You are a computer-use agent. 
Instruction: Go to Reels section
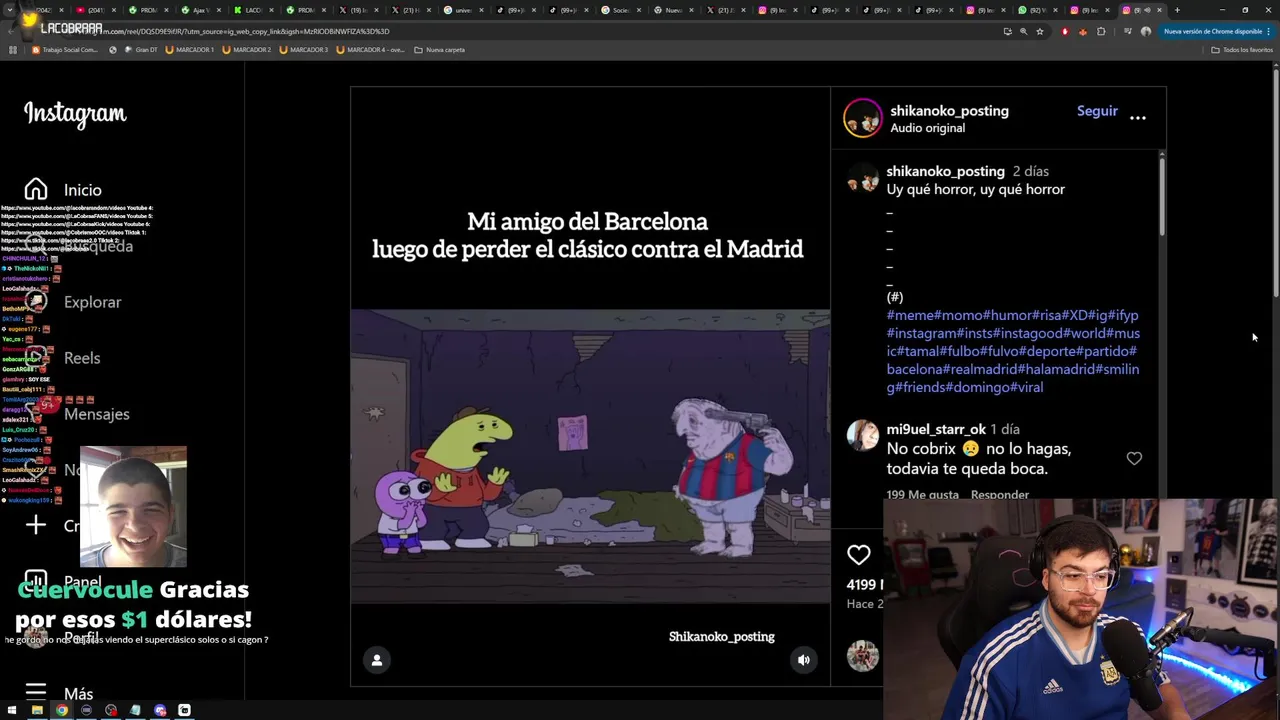pos(82,358)
